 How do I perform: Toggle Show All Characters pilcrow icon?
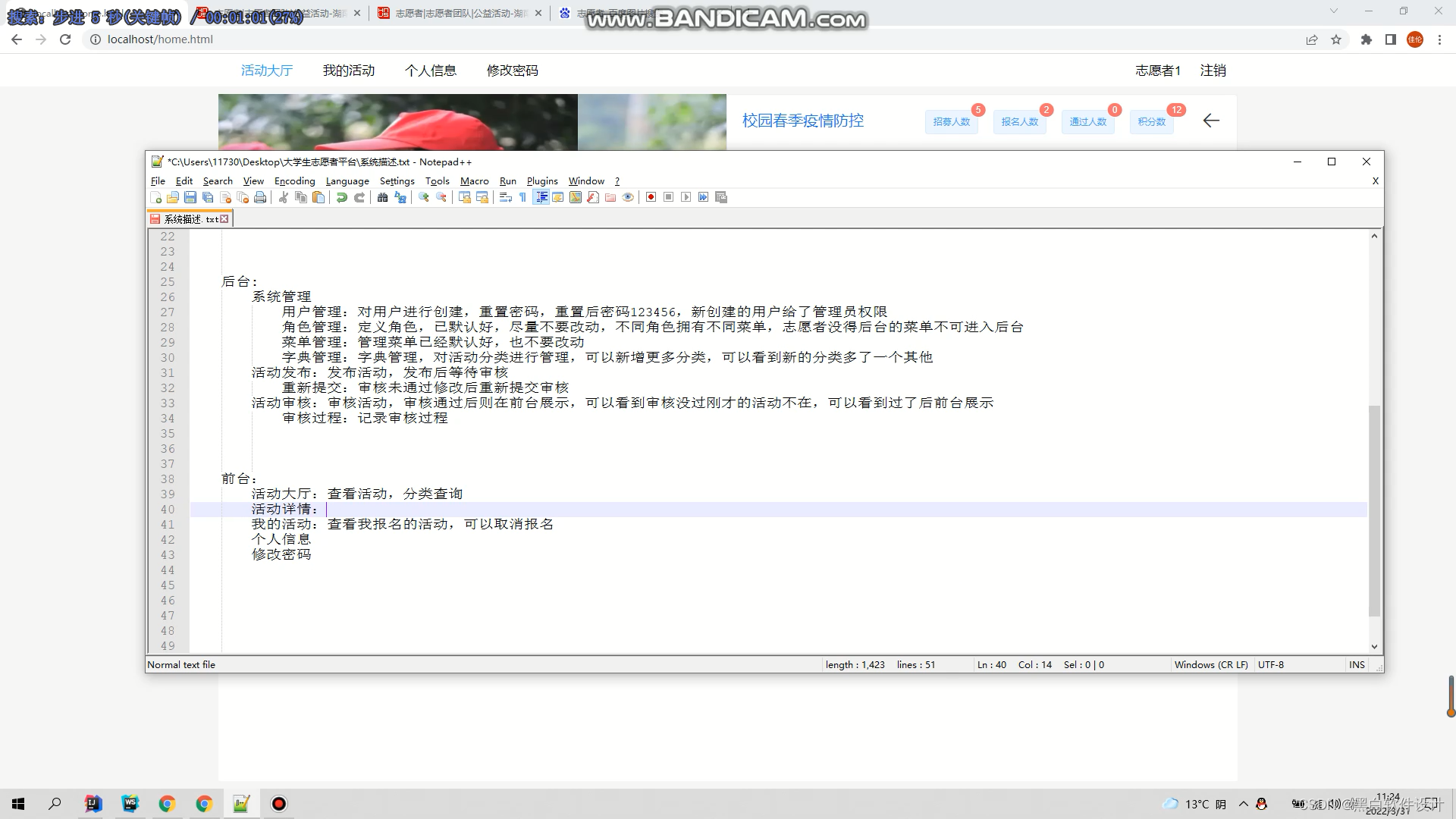pyautogui.click(x=523, y=197)
